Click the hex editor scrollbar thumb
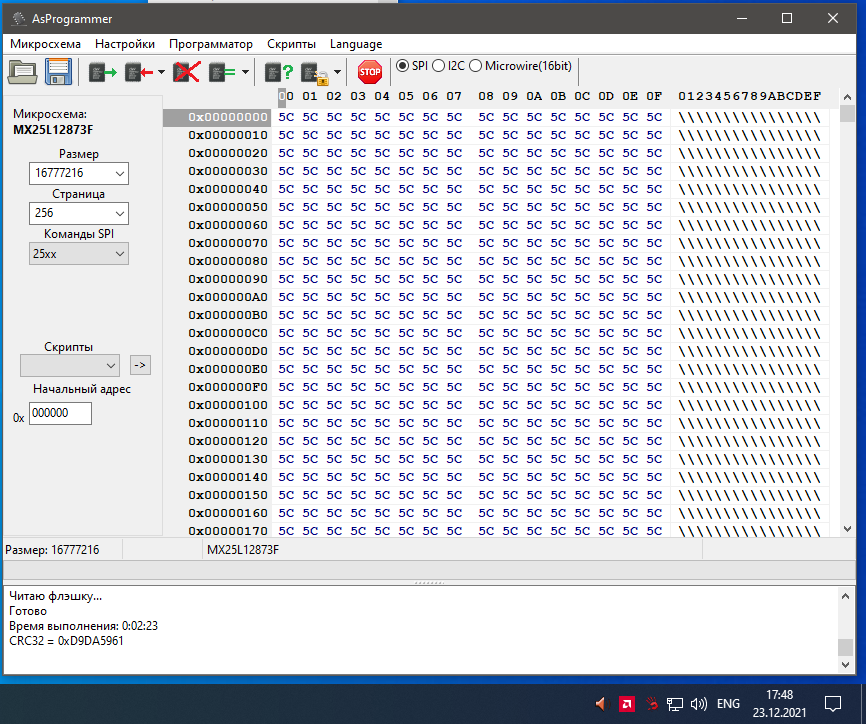This screenshot has height=724, width=866. (x=847, y=113)
